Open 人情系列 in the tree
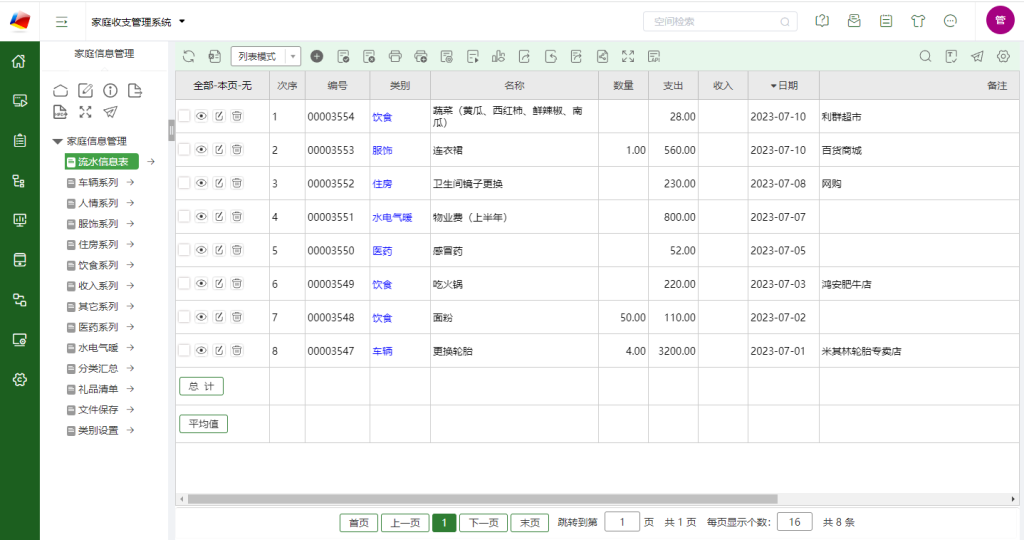1024x540 pixels. [98, 203]
